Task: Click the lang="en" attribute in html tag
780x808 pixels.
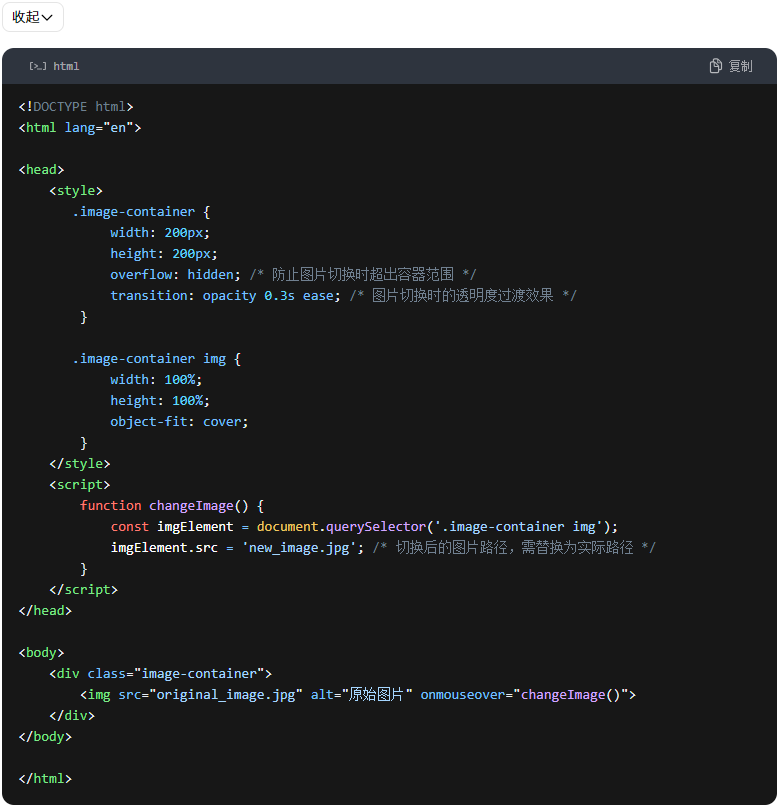Action: (103, 128)
